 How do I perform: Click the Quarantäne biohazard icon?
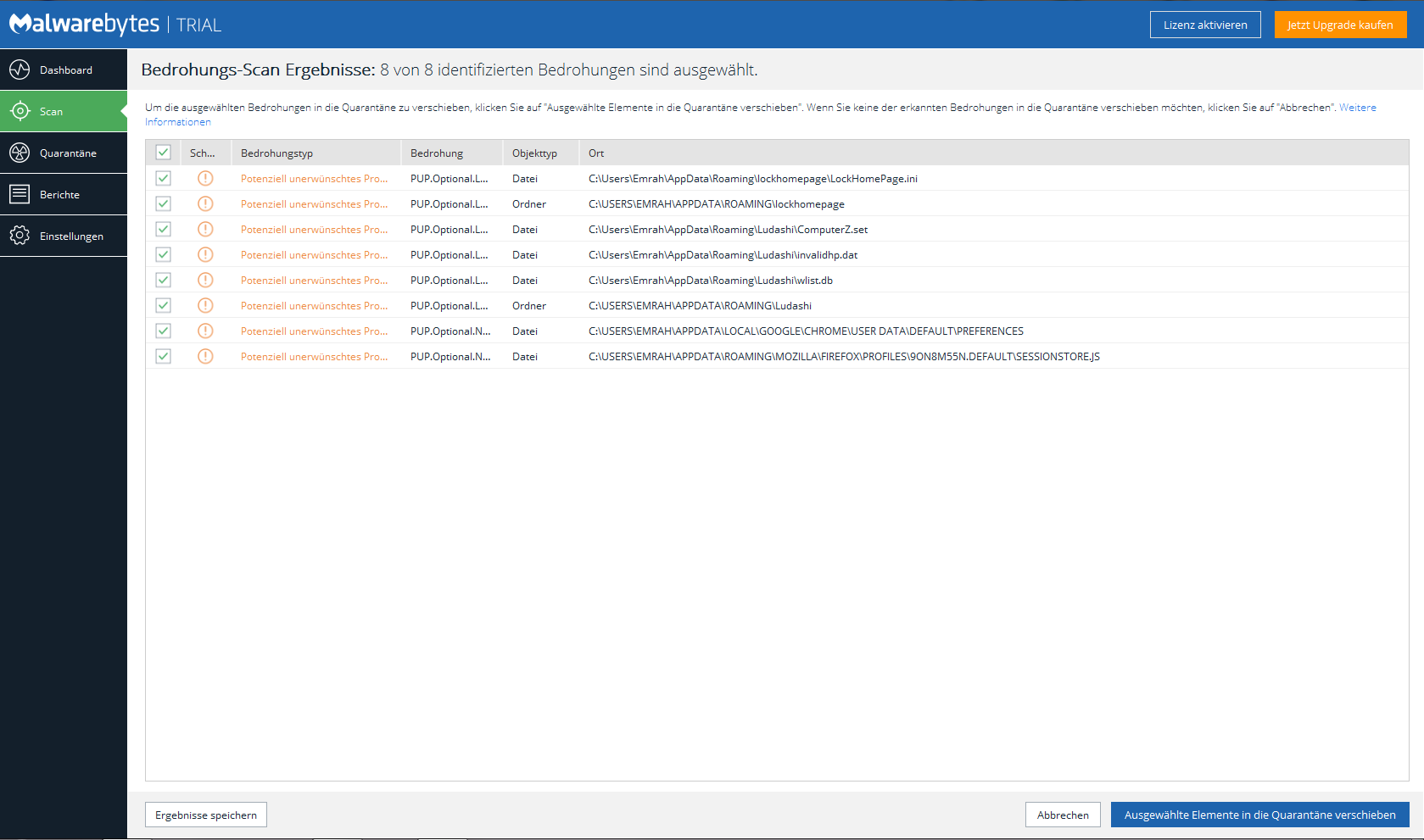coord(20,153)
